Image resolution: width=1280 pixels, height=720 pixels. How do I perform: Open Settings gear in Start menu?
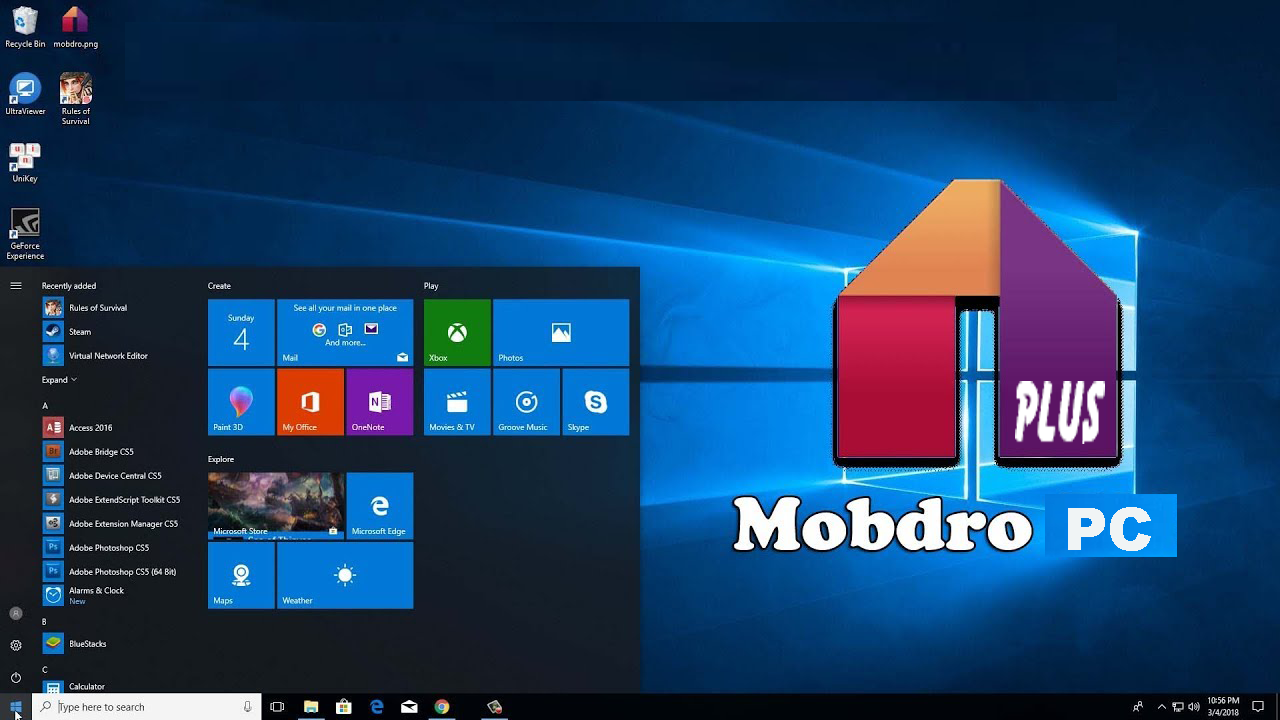pos(16,645)
